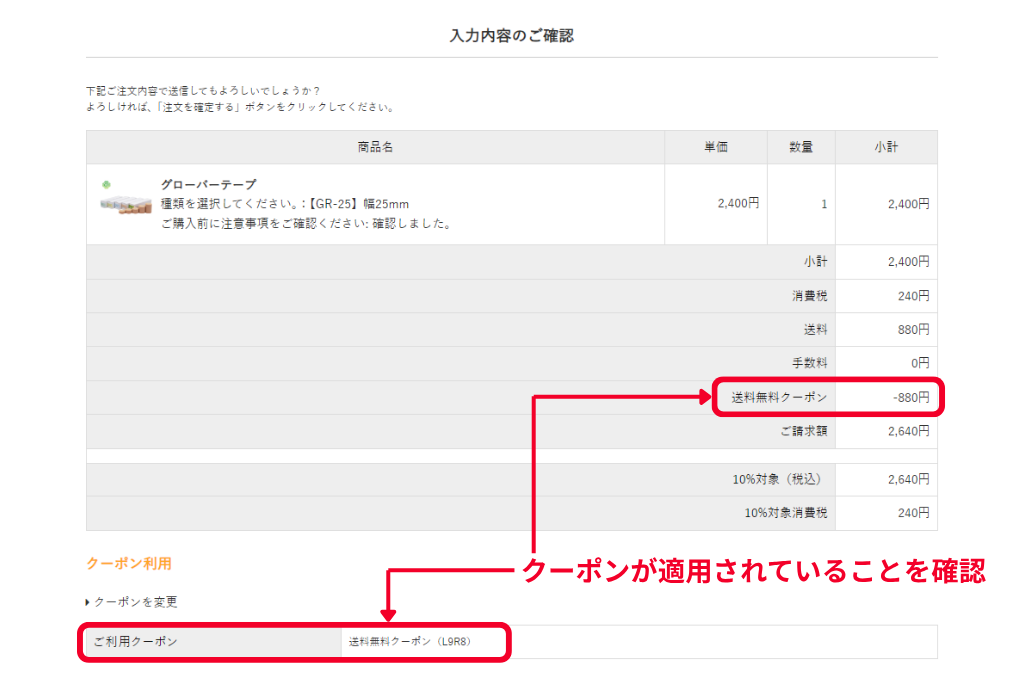Click the orange クーポン利用 heading

click(129, 563)
